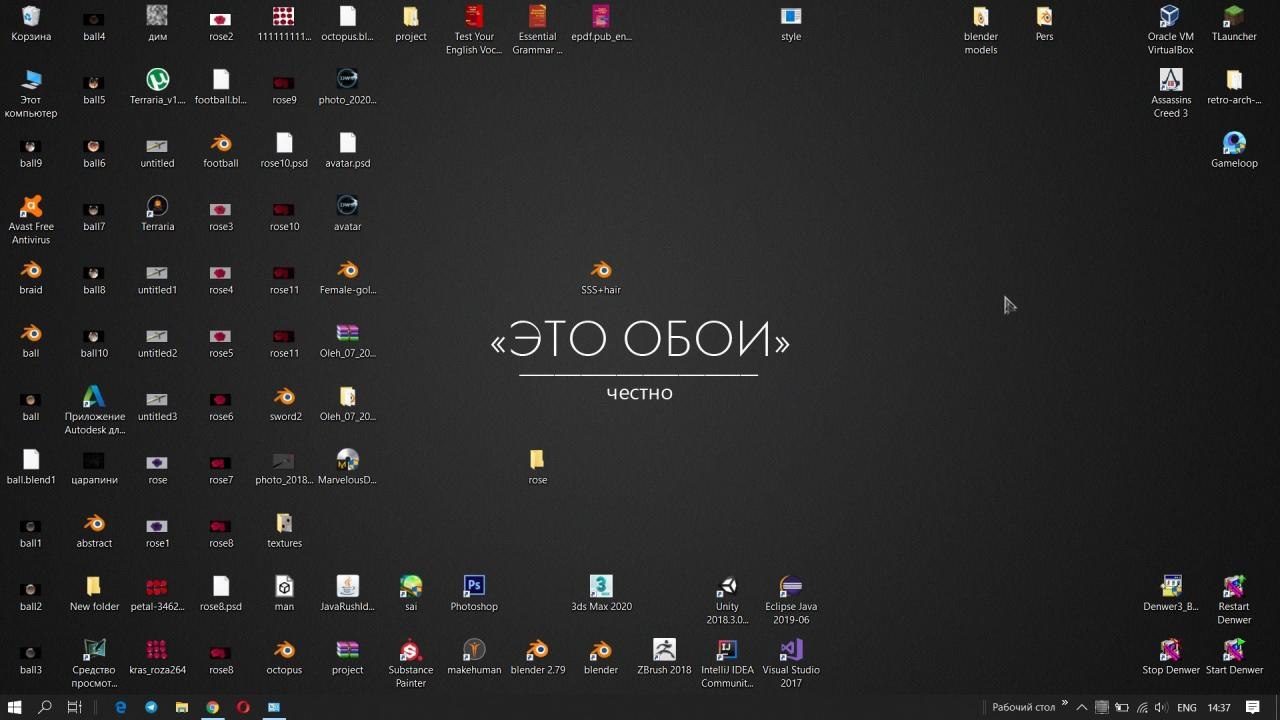Open the Action Center notifications
Viewport: 1280px width, 720px height.
tap(1253, 707)
